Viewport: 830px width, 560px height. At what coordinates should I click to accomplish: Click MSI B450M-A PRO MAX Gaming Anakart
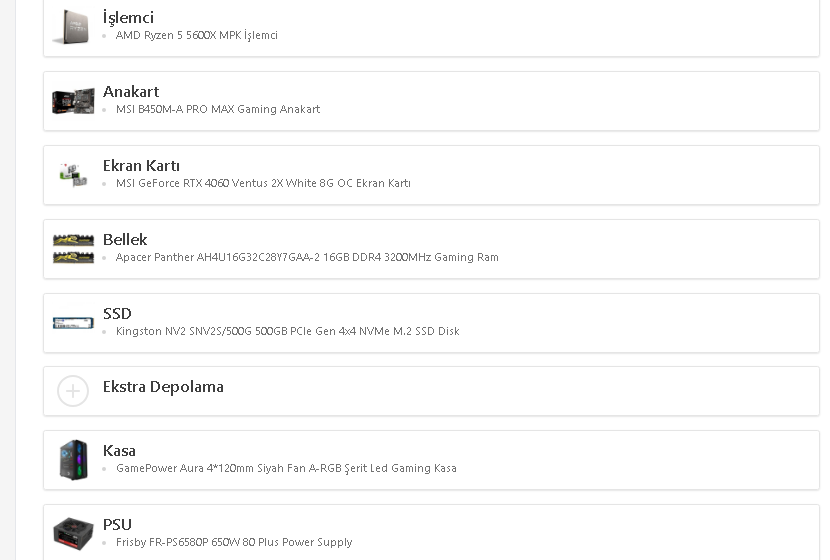coord(217,110)
